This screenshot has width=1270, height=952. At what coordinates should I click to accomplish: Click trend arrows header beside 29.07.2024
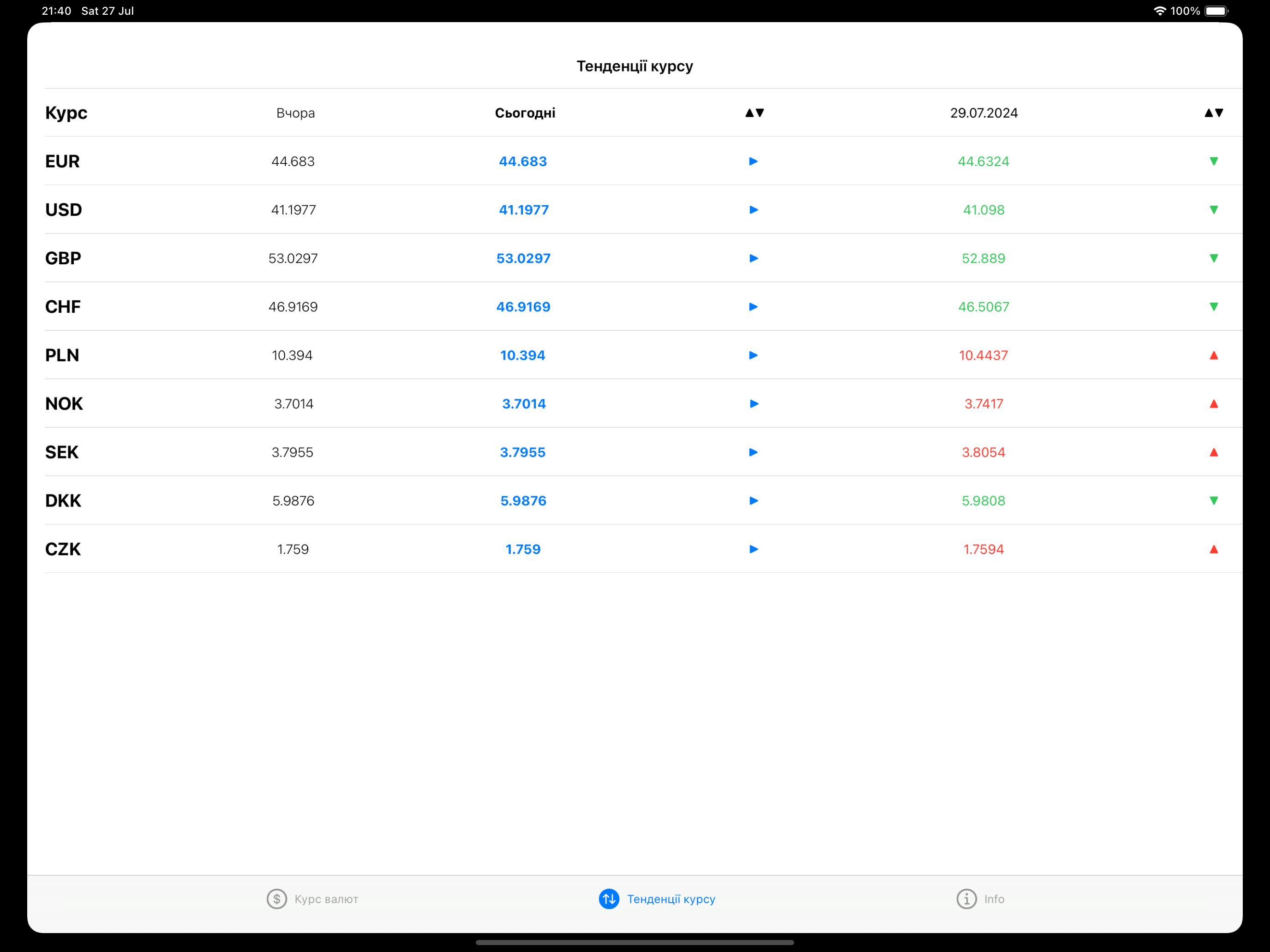[1214, 113]
